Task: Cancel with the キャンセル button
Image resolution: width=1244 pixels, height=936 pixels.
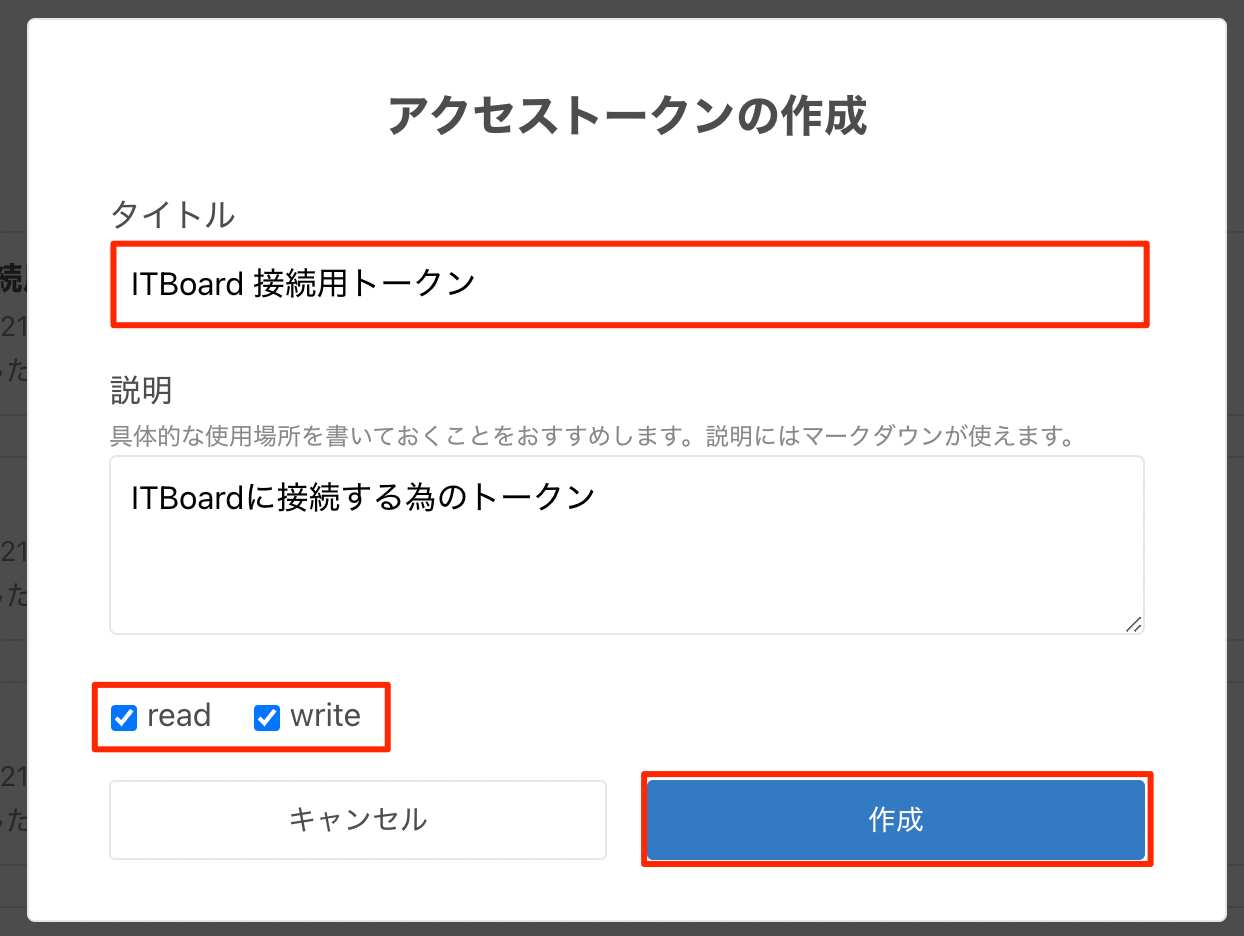Action: pyautogui.click(x=358, y=820)
